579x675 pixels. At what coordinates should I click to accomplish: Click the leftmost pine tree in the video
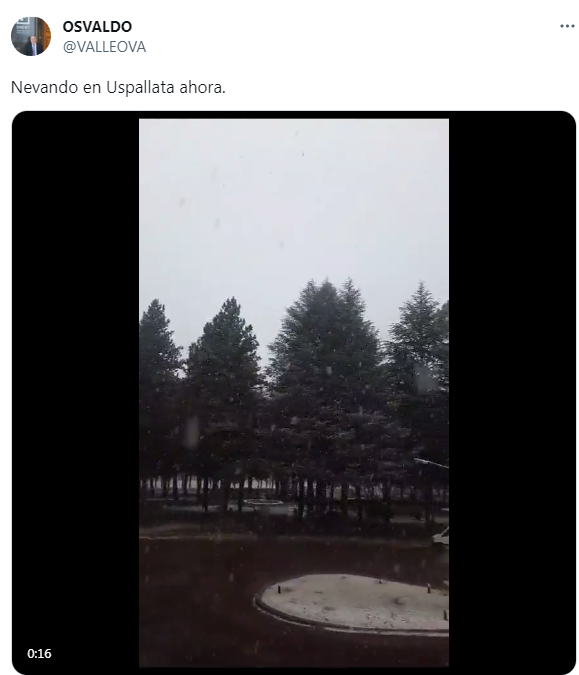[157, 387]
